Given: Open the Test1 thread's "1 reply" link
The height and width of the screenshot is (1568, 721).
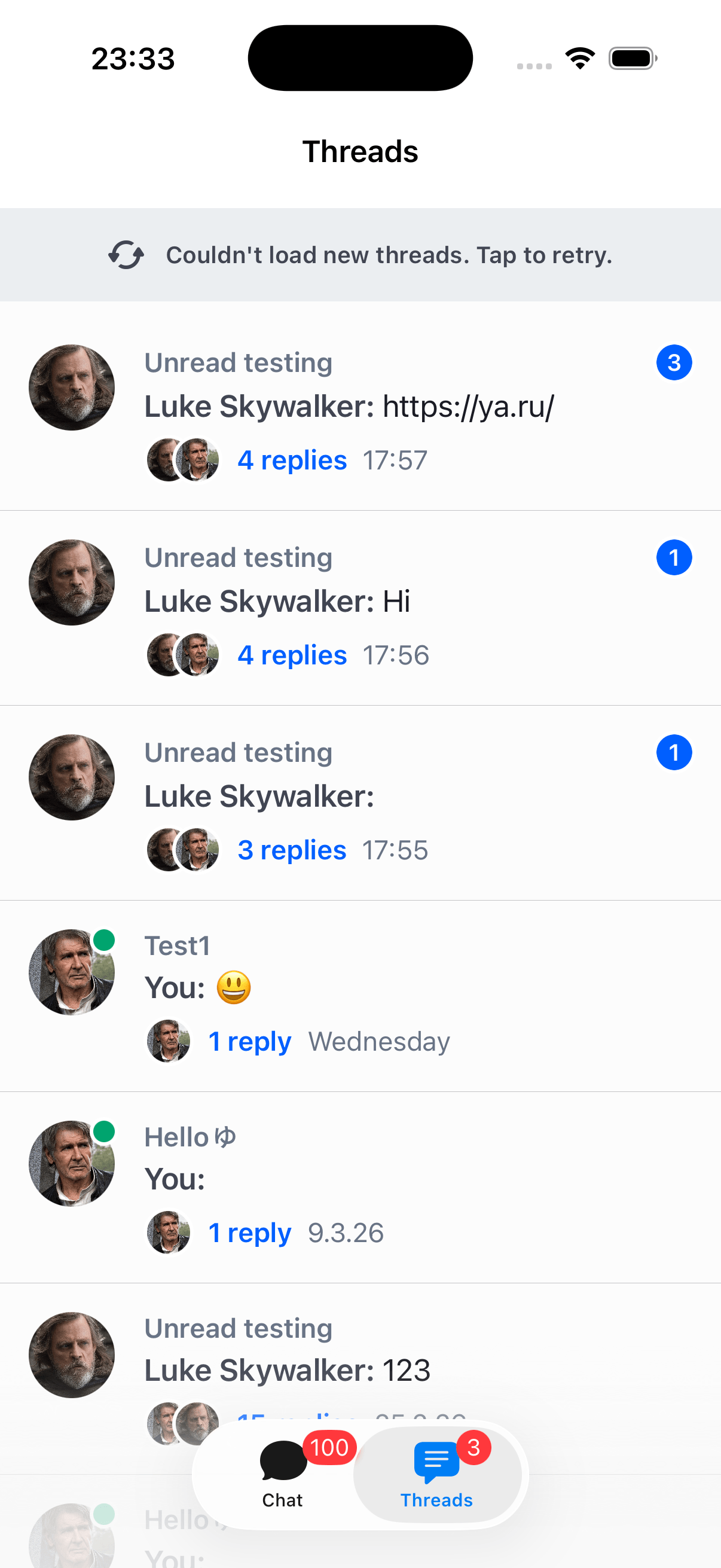Looking at the screenshot, I should point(249,1042).
